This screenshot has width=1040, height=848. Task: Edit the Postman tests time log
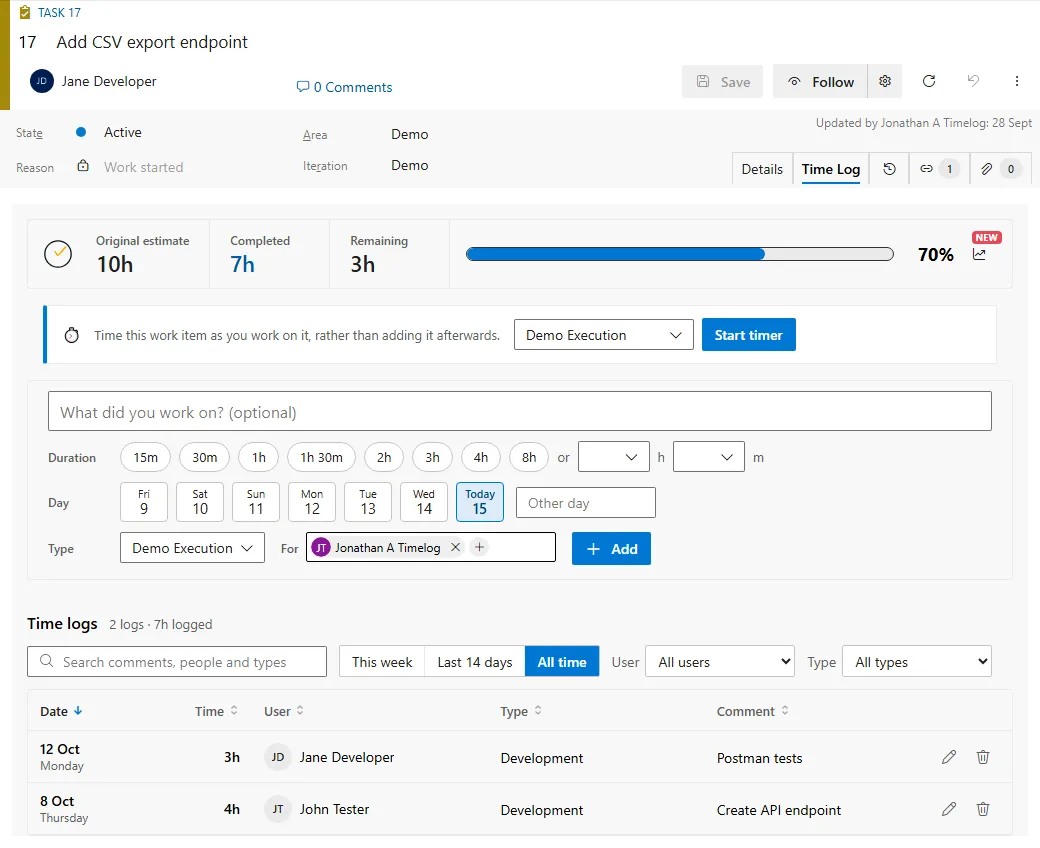948,757
